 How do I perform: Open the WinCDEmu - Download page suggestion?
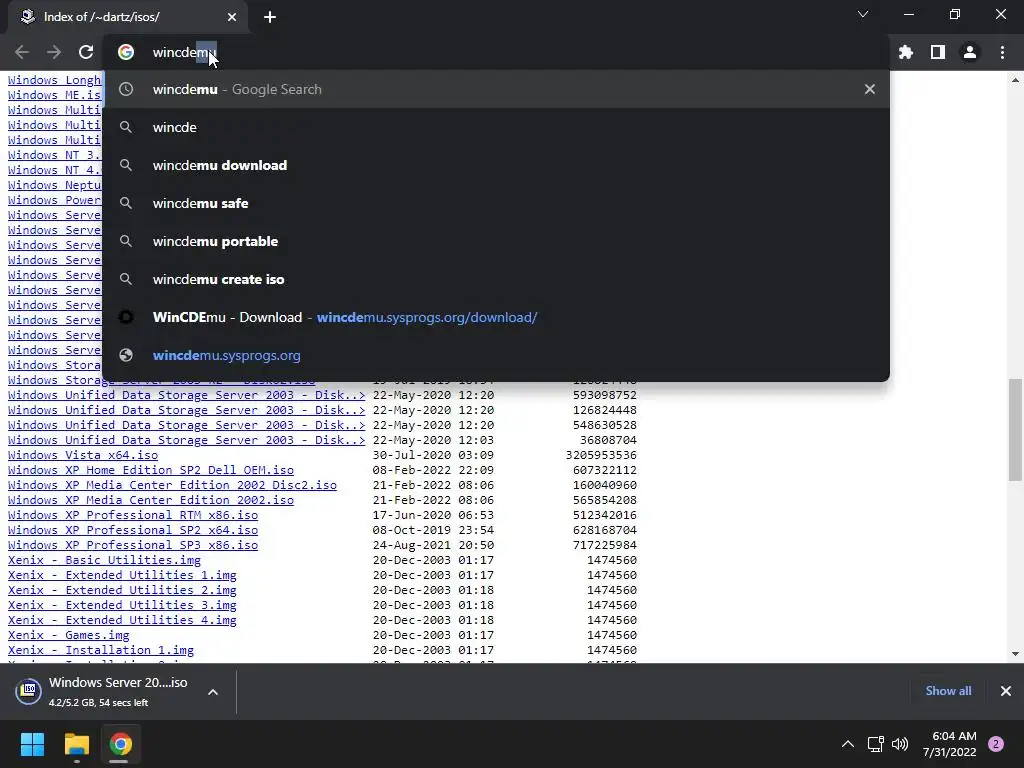496,317
